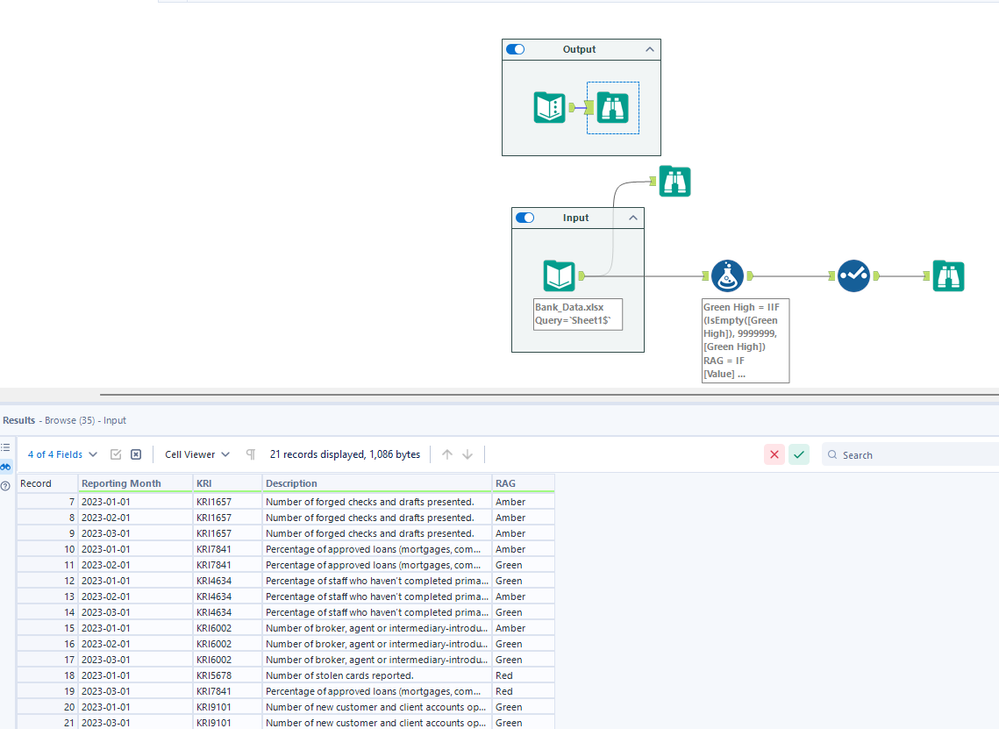Select the Browse tool inside Output container
This screenshot has width=999, height=729.
(612, 108)
